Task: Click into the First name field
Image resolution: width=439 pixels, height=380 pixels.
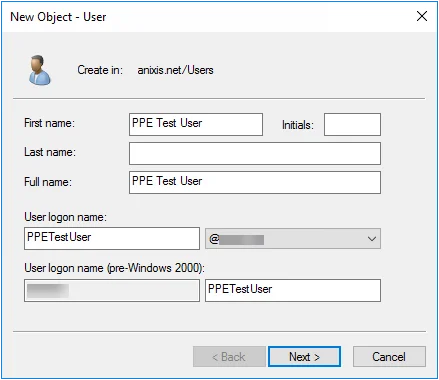Action: click(x=196, y=124)
